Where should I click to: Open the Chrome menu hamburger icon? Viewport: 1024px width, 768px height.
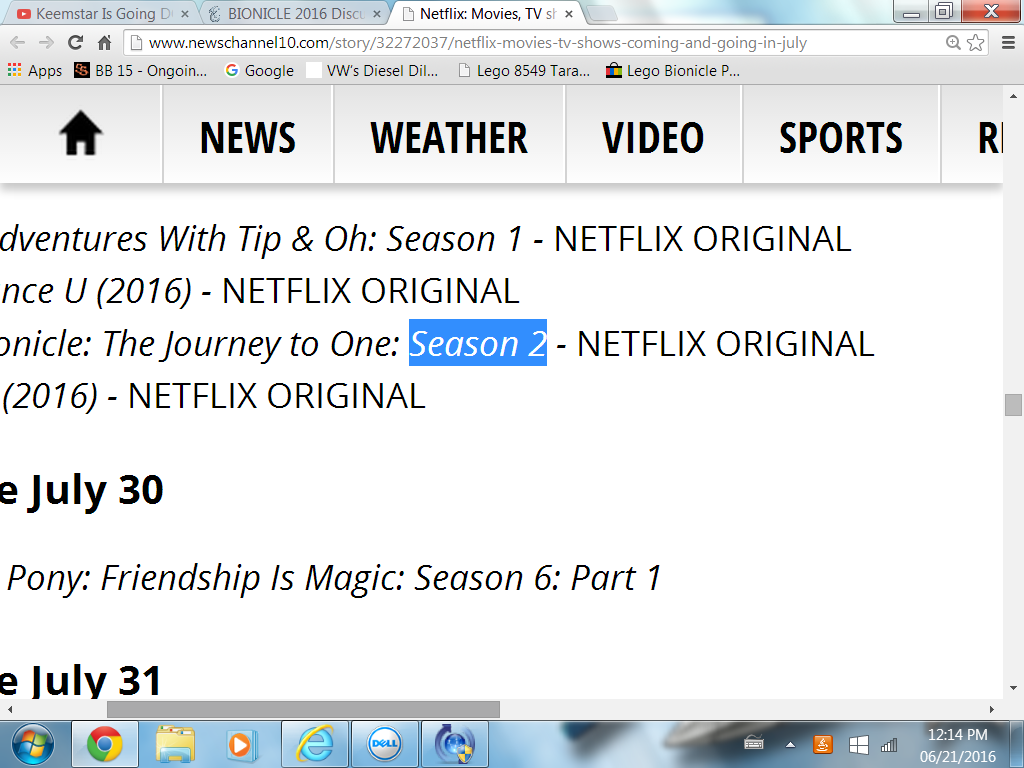pos(1008,43)
